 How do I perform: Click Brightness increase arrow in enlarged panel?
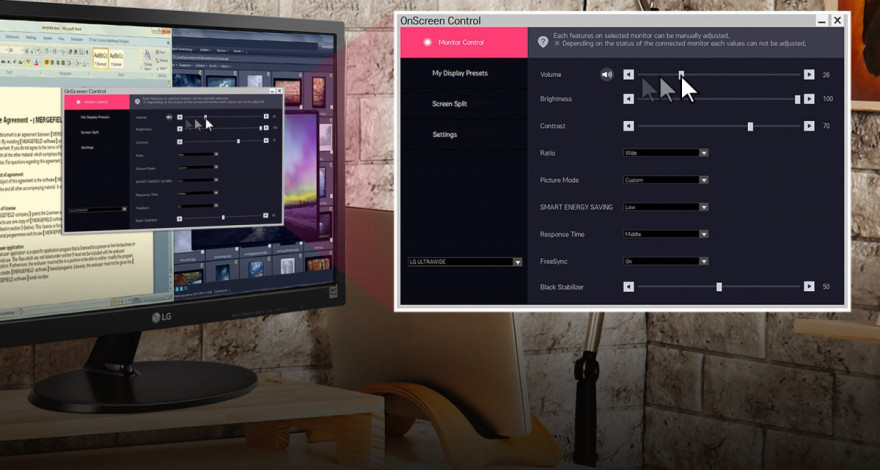809,99
